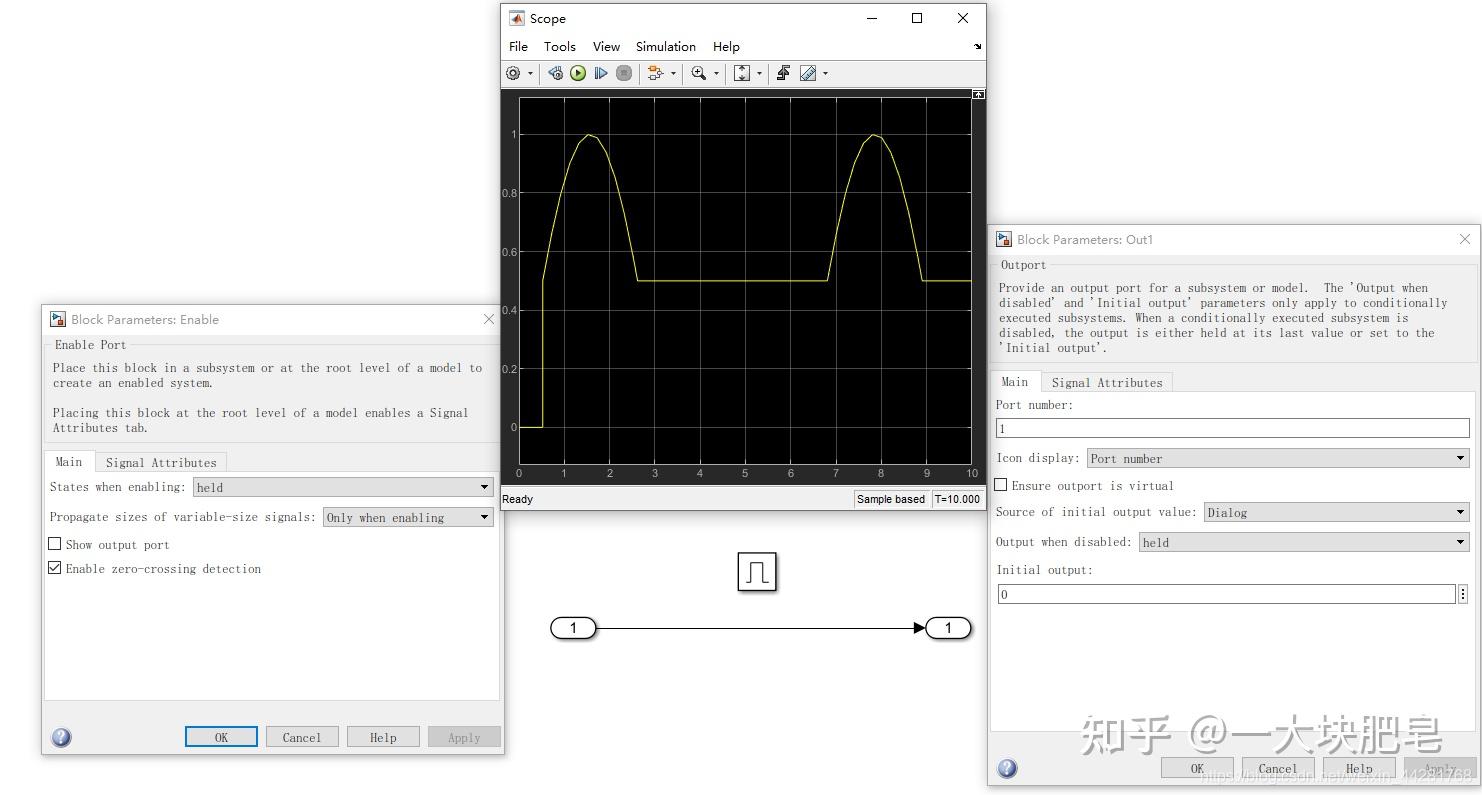This screenshot has height=795, width=1482.
Task: Click OK in Enable dialog
Action: 221,737
